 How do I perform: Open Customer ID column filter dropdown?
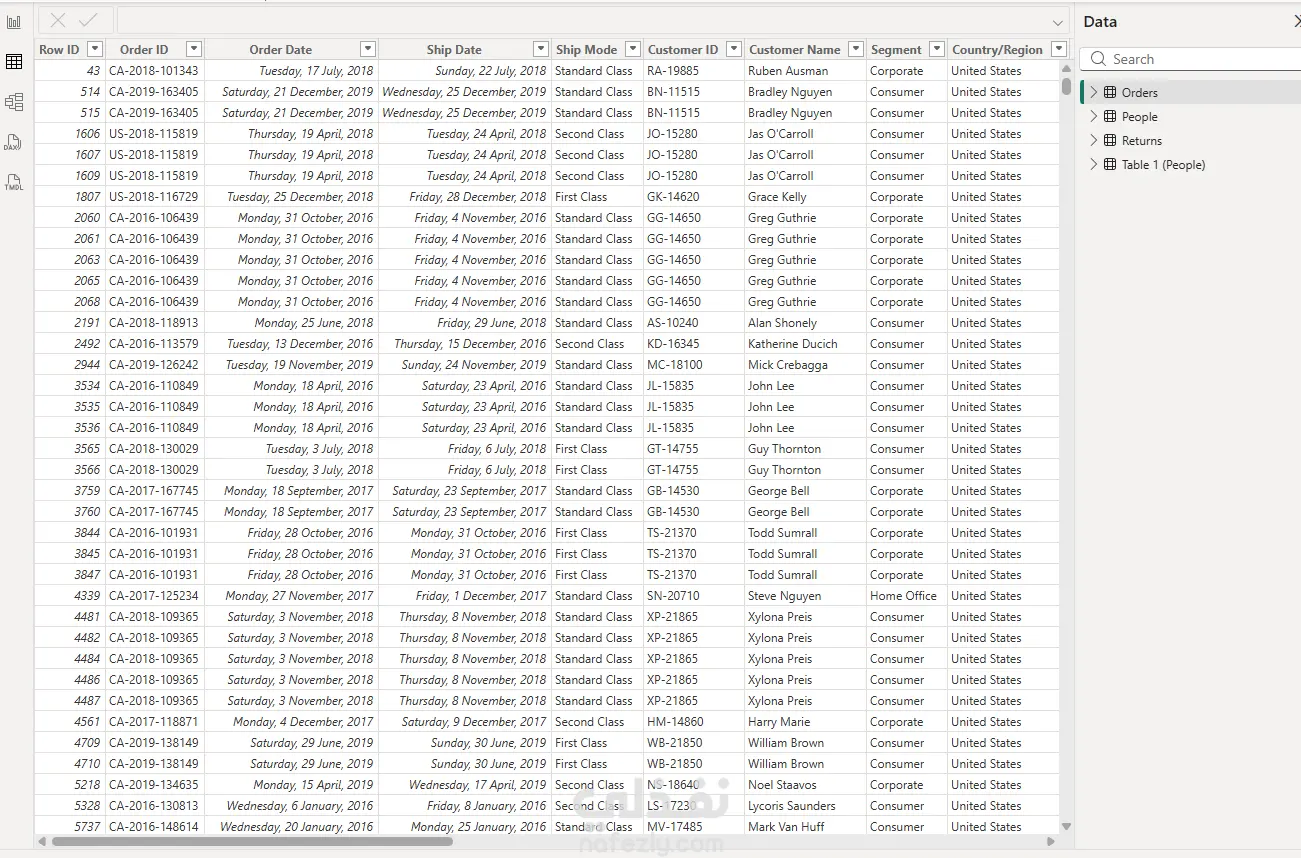[734, 49]
